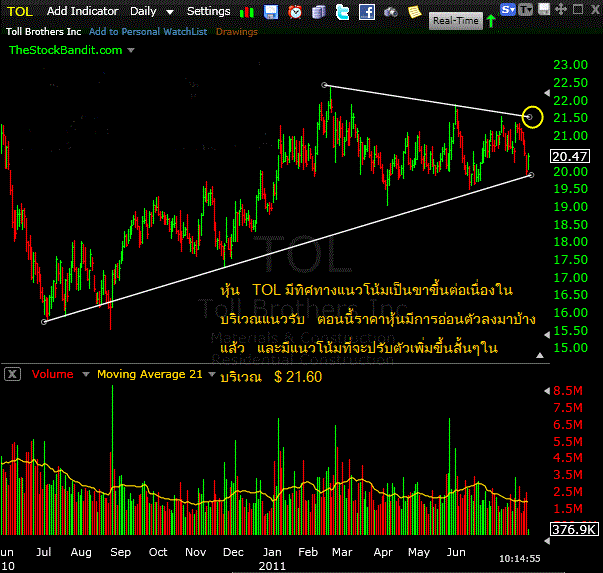The height and width of the screenshot is (573, 603).
Task: Click the gray save layout icon
Action: pos(543,9)
